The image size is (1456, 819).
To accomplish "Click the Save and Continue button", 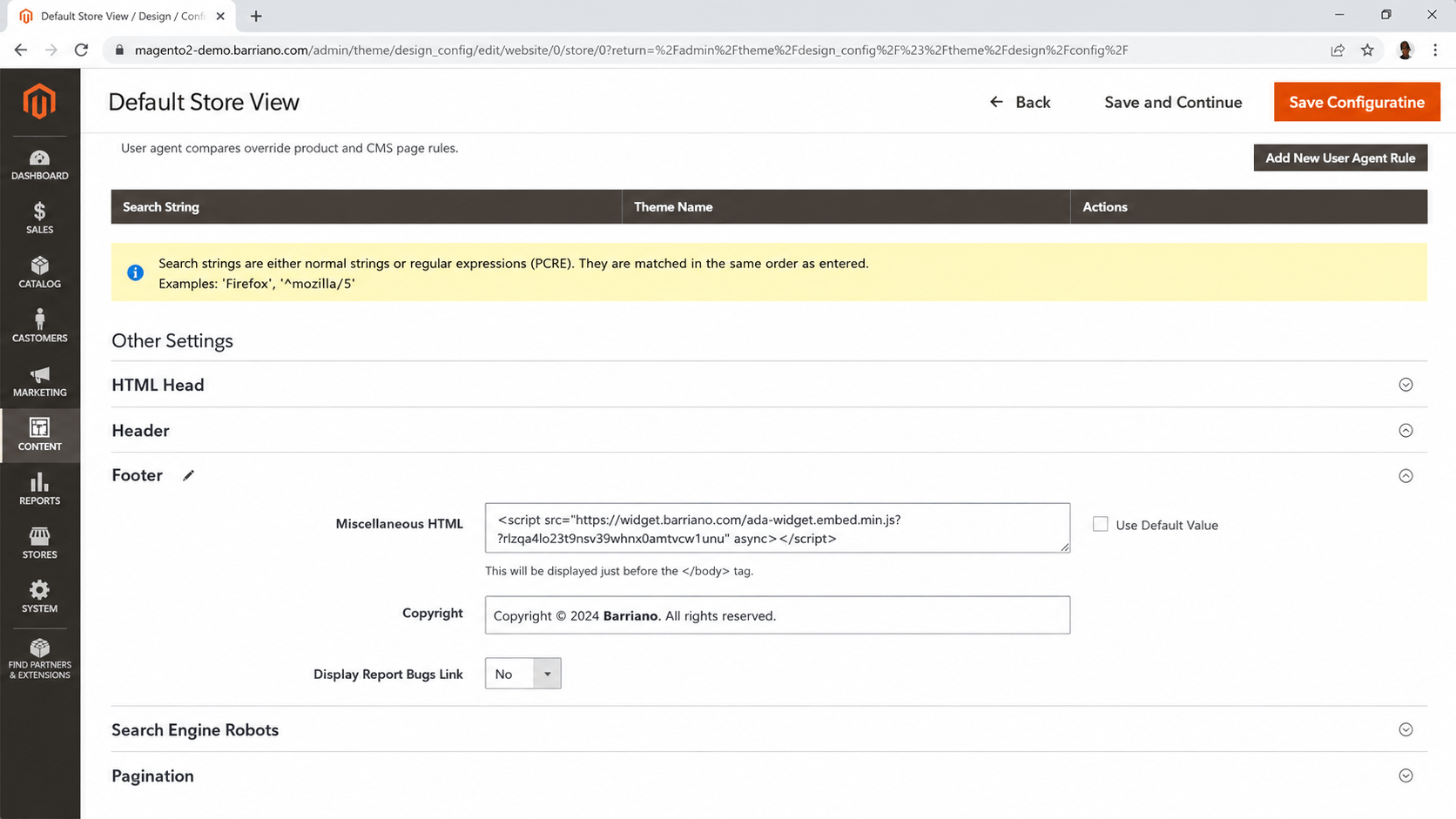I will (x=1173, y=102).
